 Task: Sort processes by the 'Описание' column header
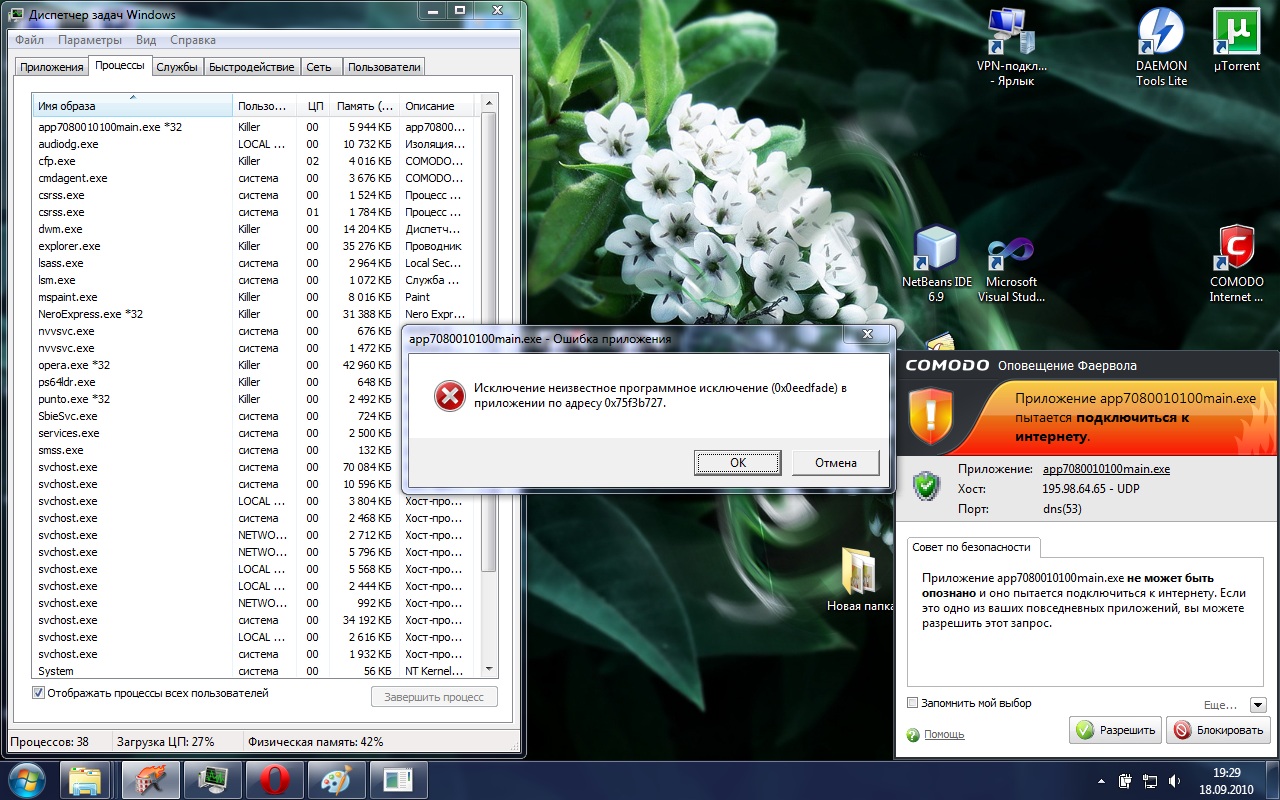click(439, 106)
